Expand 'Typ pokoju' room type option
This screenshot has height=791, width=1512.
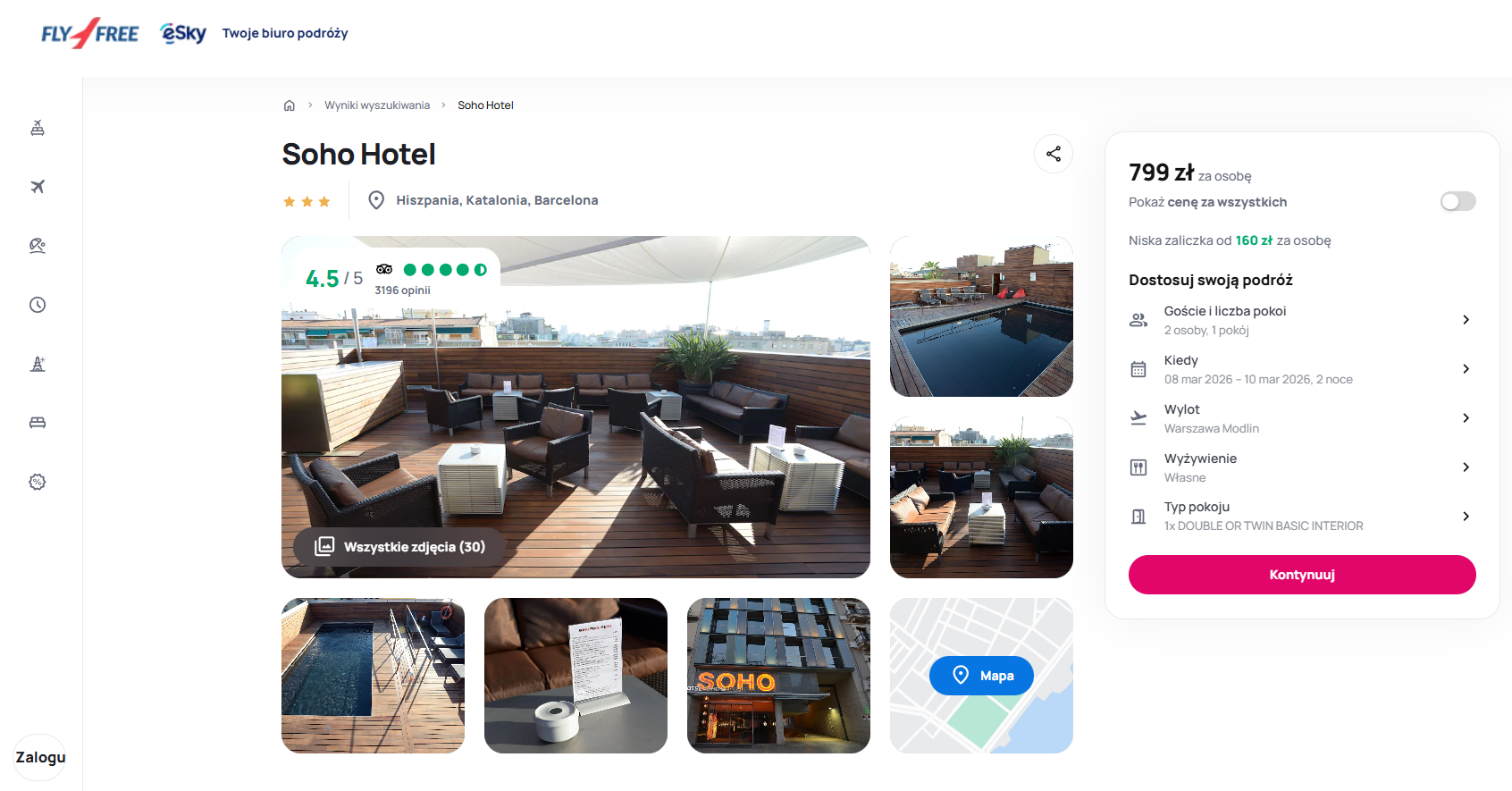pos(1302,516)
